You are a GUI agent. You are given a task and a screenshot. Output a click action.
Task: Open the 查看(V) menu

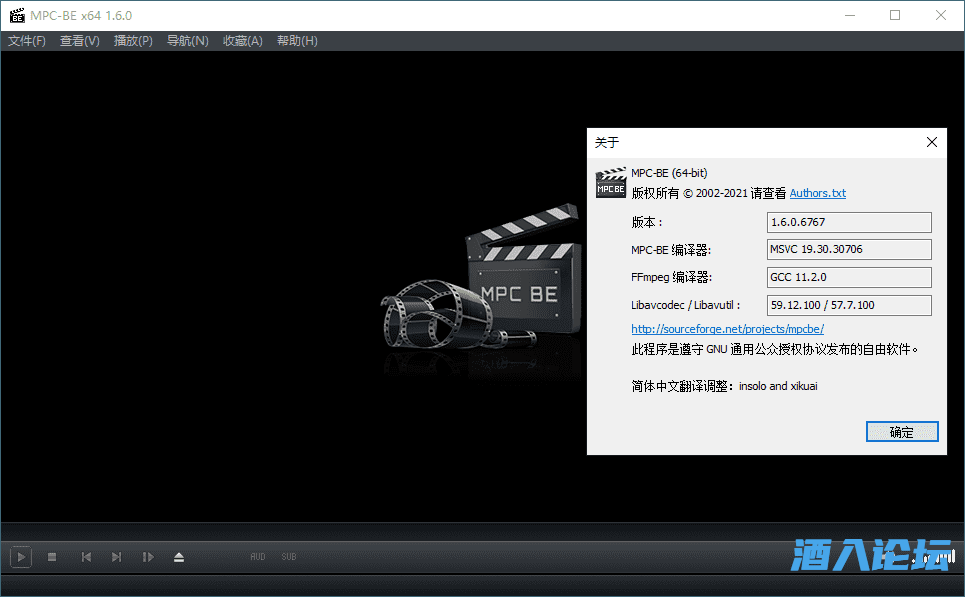(80, 41)
